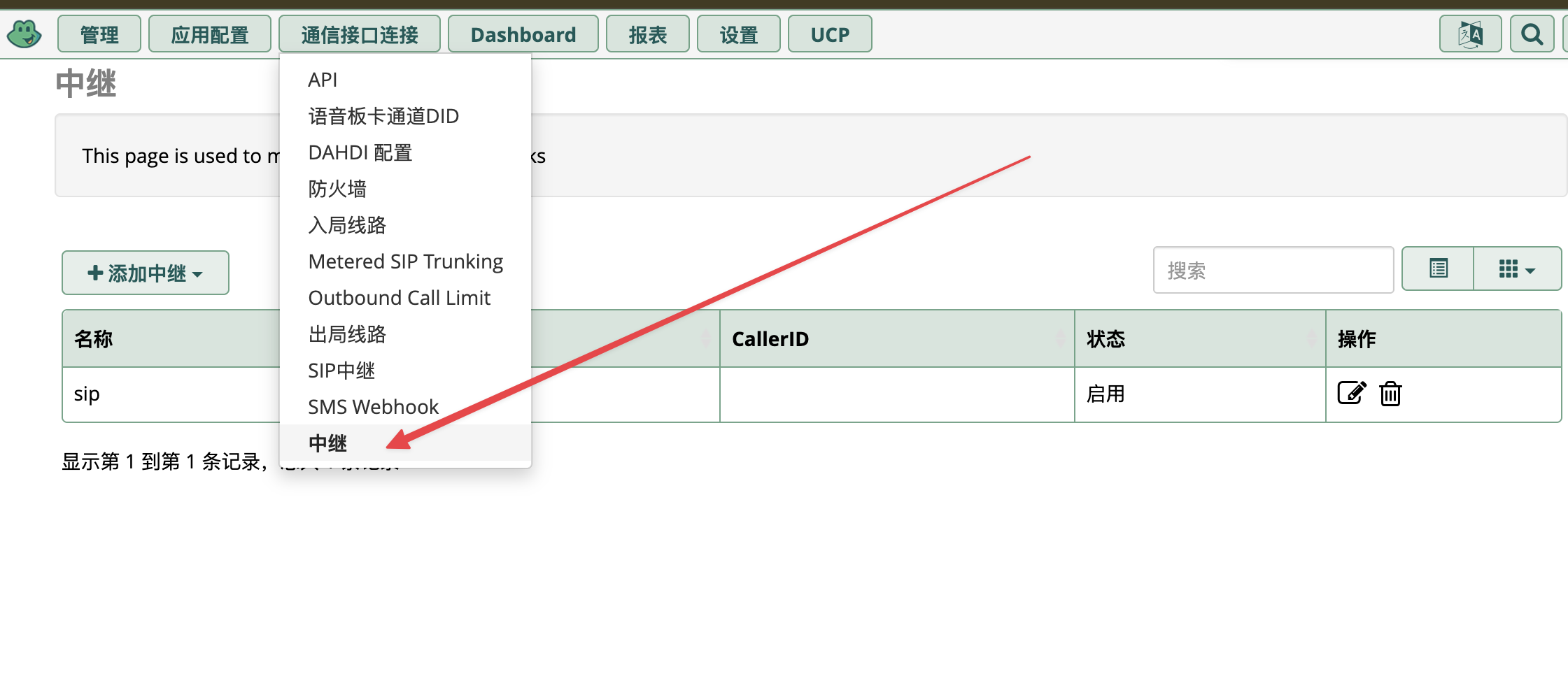Open the columns grid dropdown
Screen dimensions: 1568x674
coord(1517,268)
